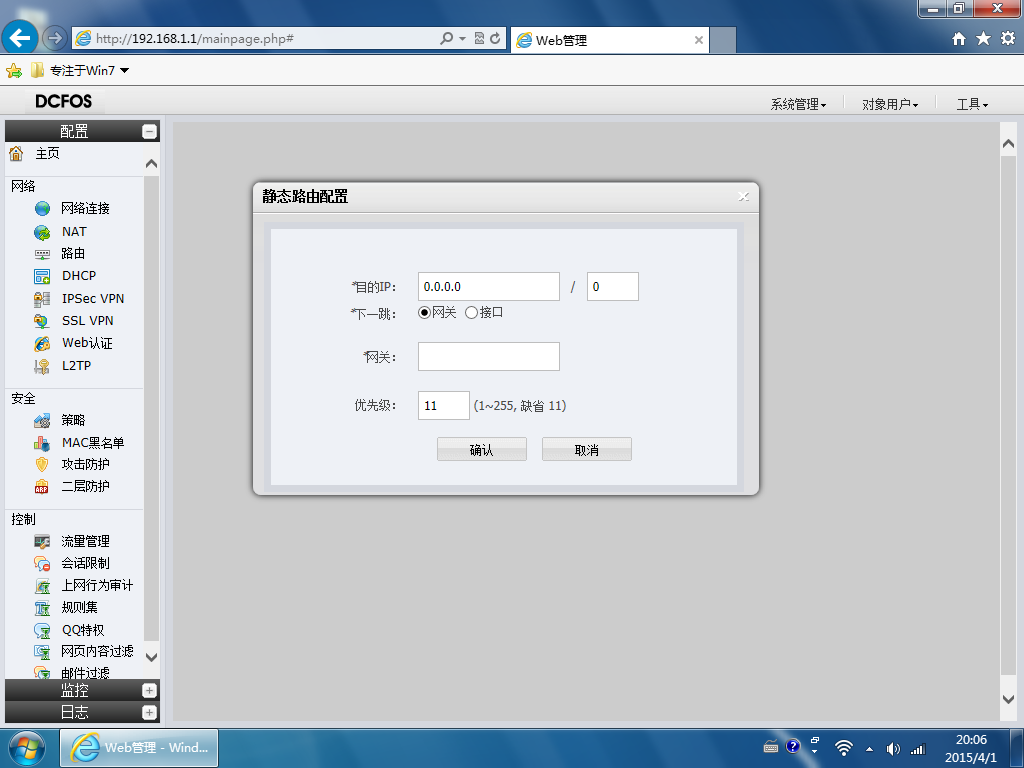
Task: Click the 取消 button
Action: point(586,449)
